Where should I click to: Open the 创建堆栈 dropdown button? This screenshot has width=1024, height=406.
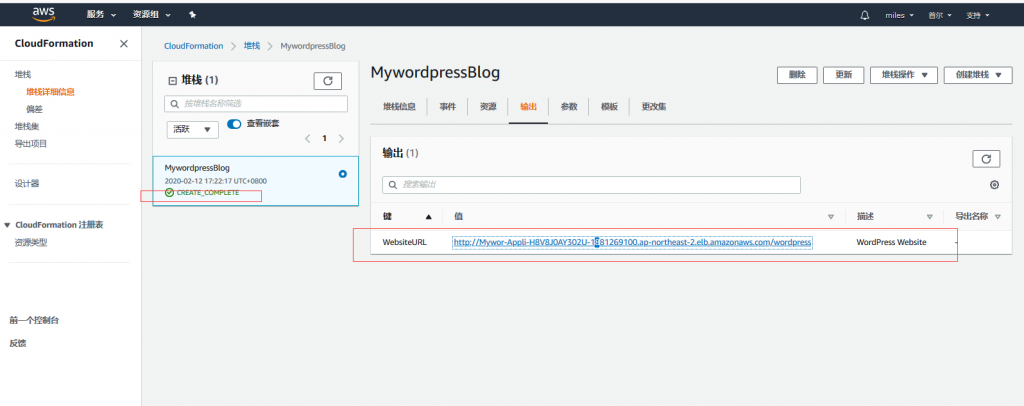tap(978, 74)
